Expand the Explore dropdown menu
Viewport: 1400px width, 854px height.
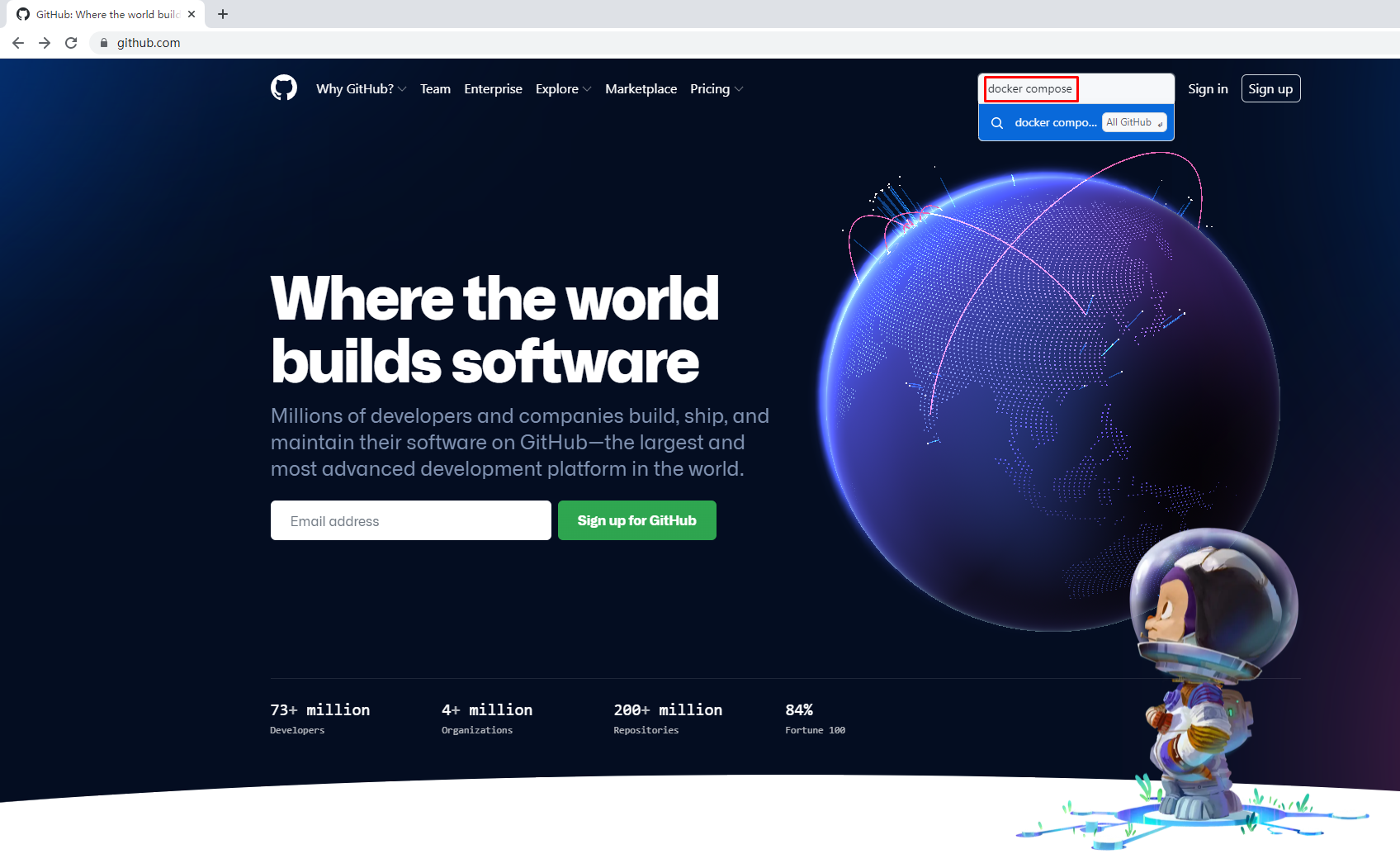point(563,88)
